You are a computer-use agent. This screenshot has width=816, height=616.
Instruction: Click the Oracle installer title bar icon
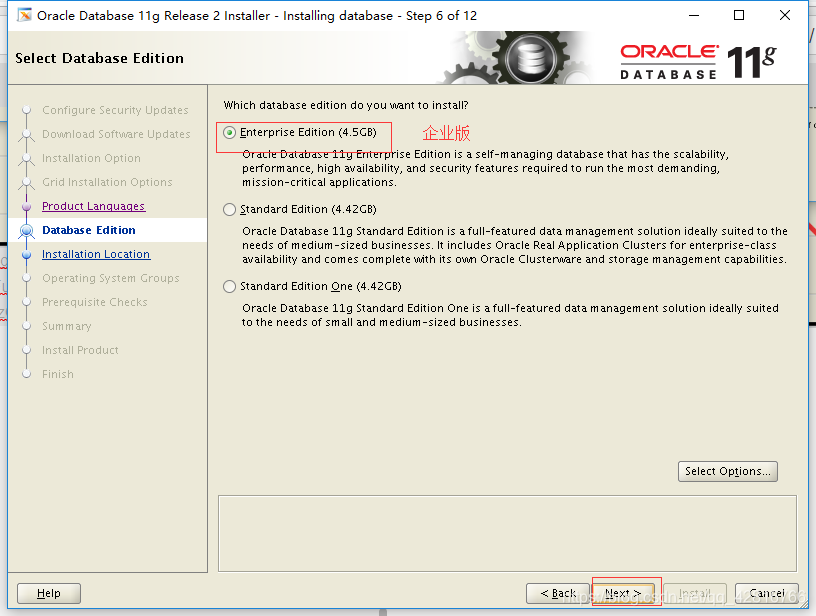point(24,16)
